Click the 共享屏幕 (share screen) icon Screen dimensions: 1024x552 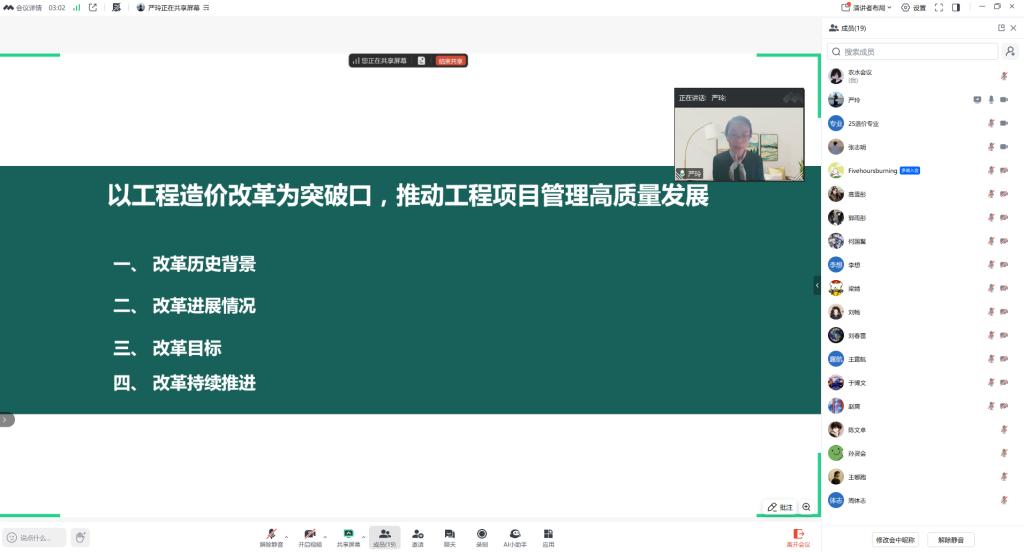[348, 536]
